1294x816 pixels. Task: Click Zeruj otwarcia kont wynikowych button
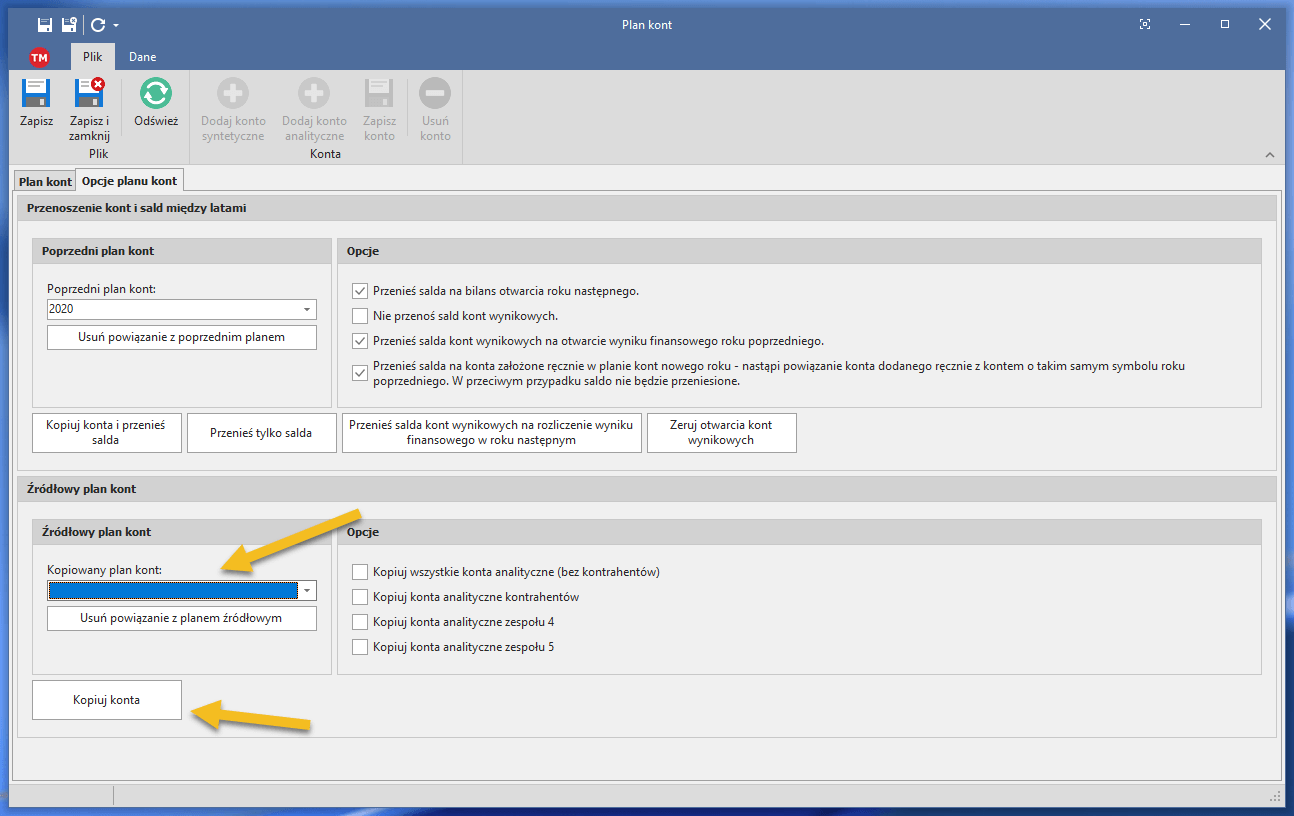[722, 432]
